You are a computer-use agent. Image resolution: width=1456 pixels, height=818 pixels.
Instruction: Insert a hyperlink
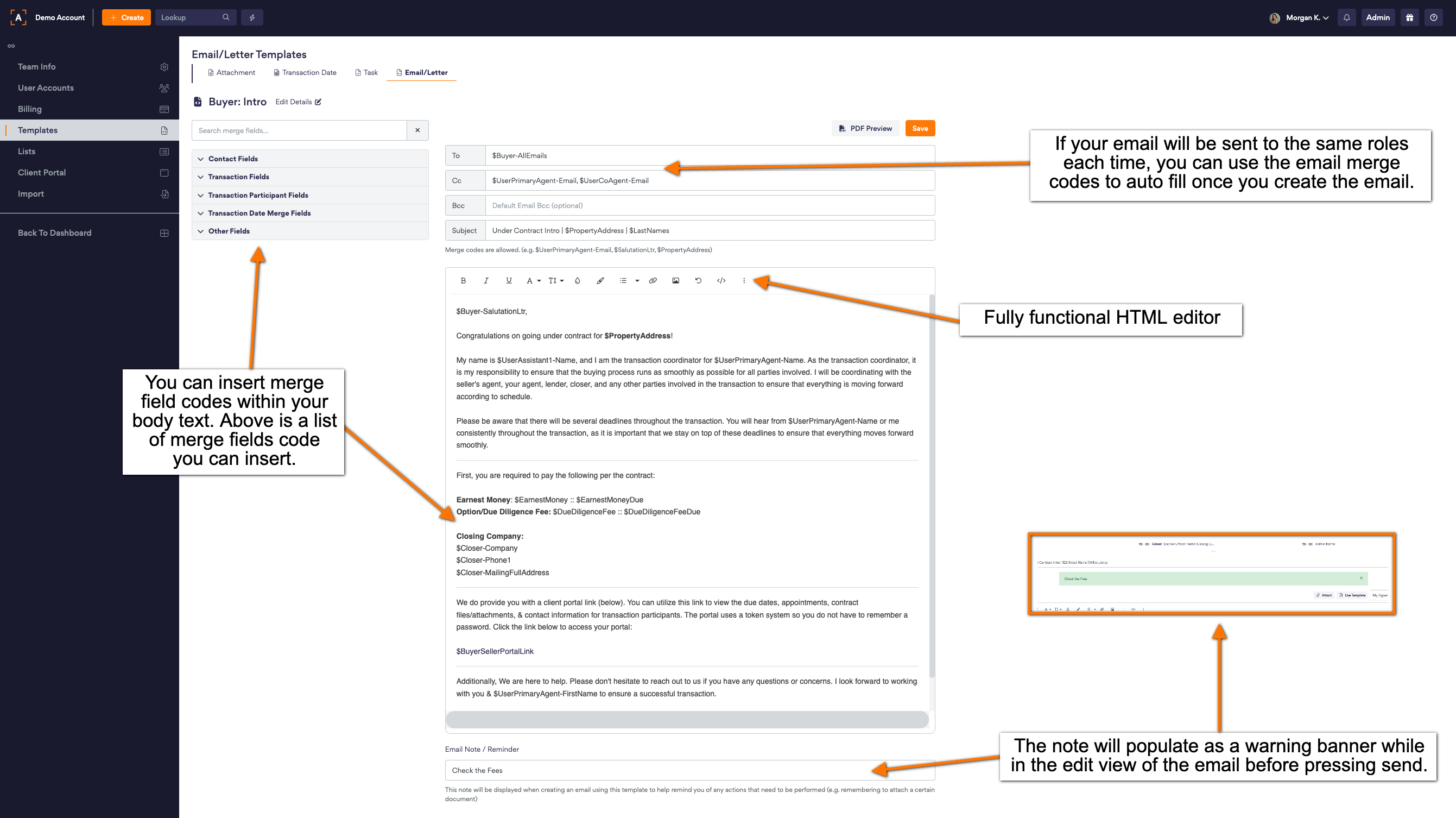(x=653, y=281)
